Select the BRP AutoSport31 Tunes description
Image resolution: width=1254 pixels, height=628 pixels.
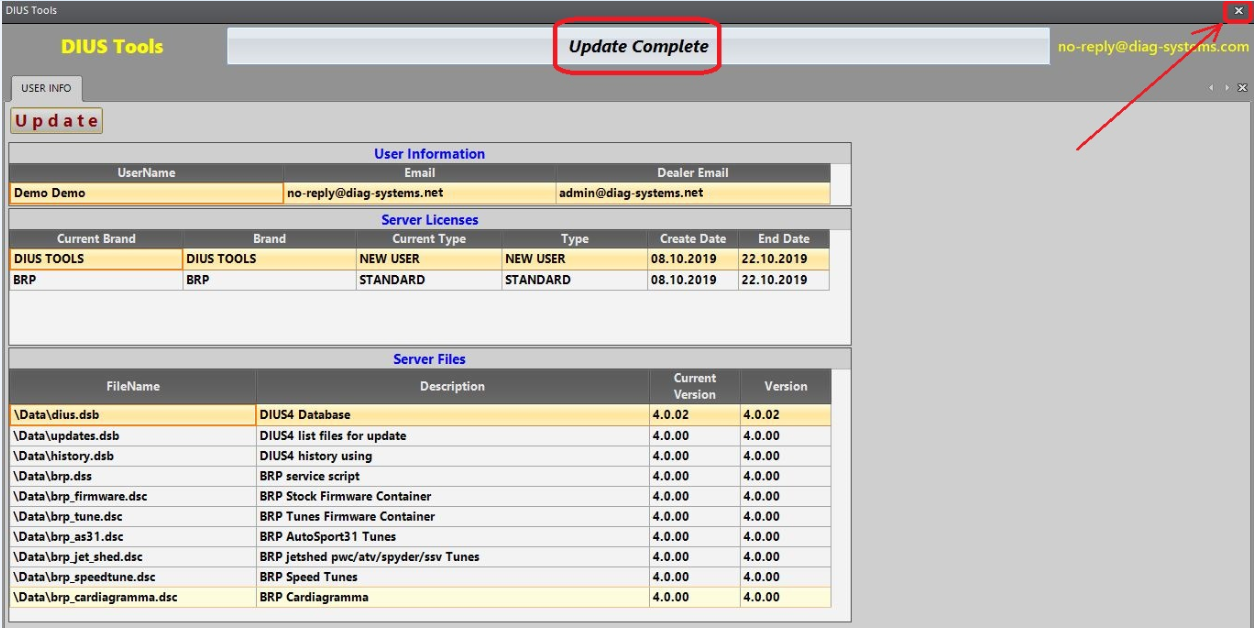point(452,537)
